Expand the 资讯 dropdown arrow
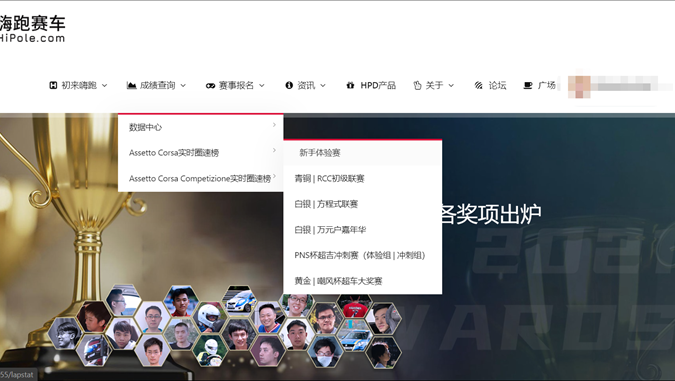Screen dimensions: 675x381 [323, 86]
